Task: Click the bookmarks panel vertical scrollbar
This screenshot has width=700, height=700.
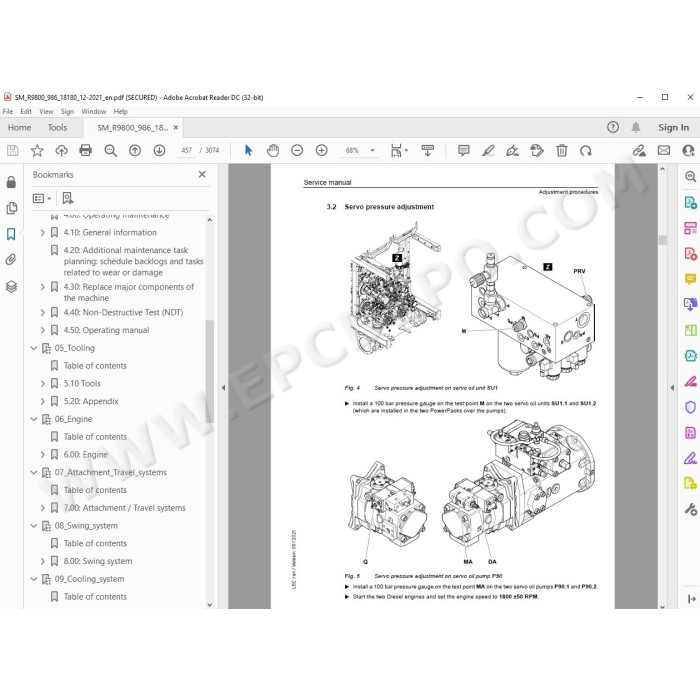Action: 209,371
